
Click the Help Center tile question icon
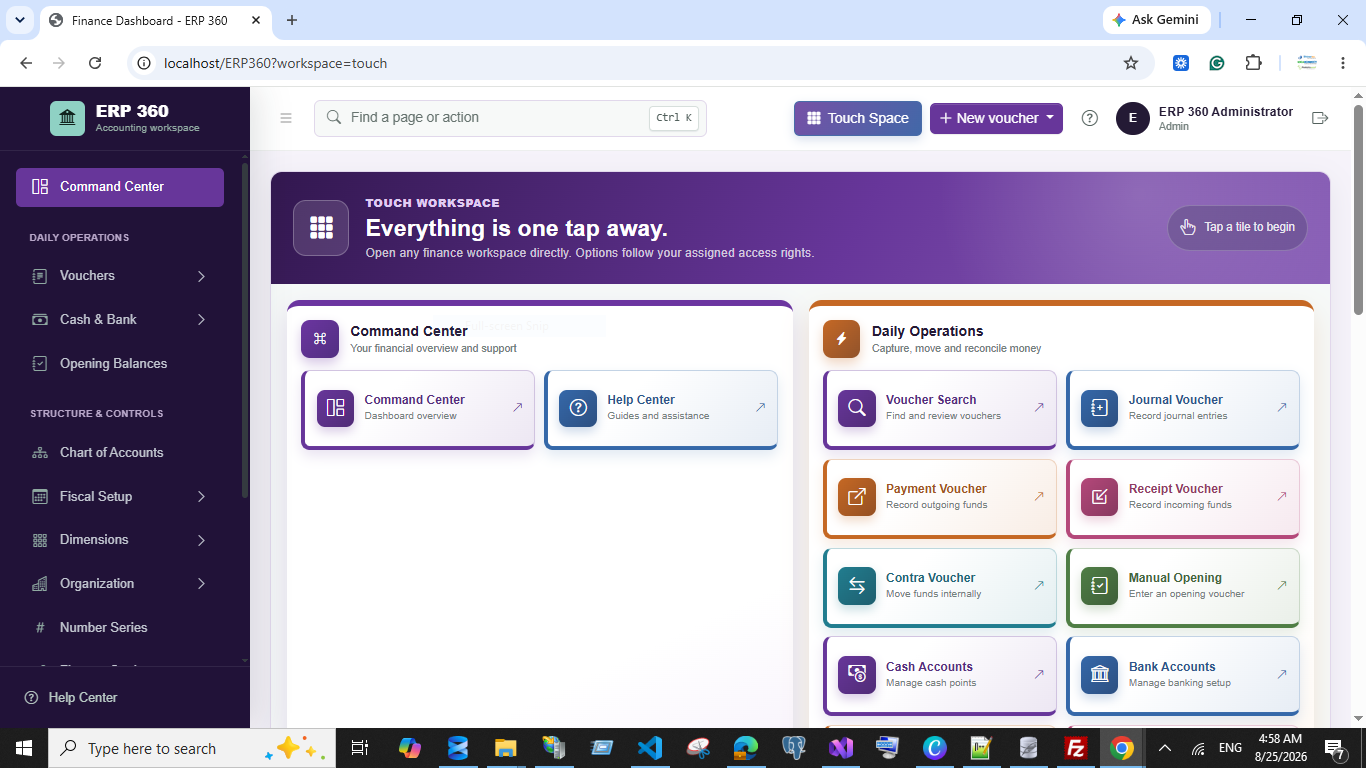click(x=578, y=408)
